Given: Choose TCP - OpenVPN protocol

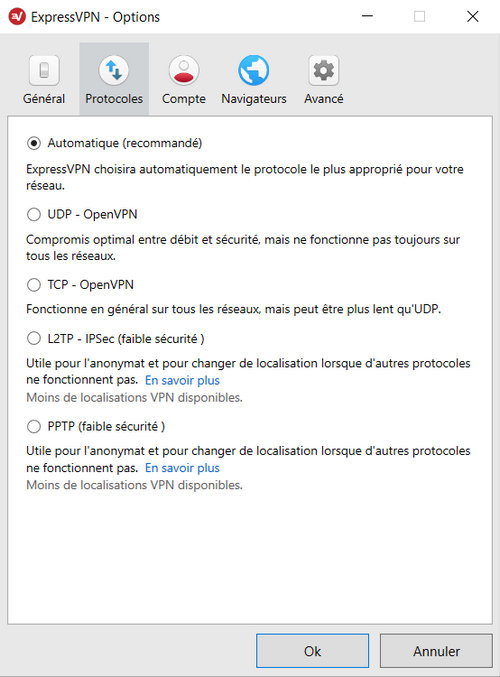Looking at the screenshot, I should [34, 285].
